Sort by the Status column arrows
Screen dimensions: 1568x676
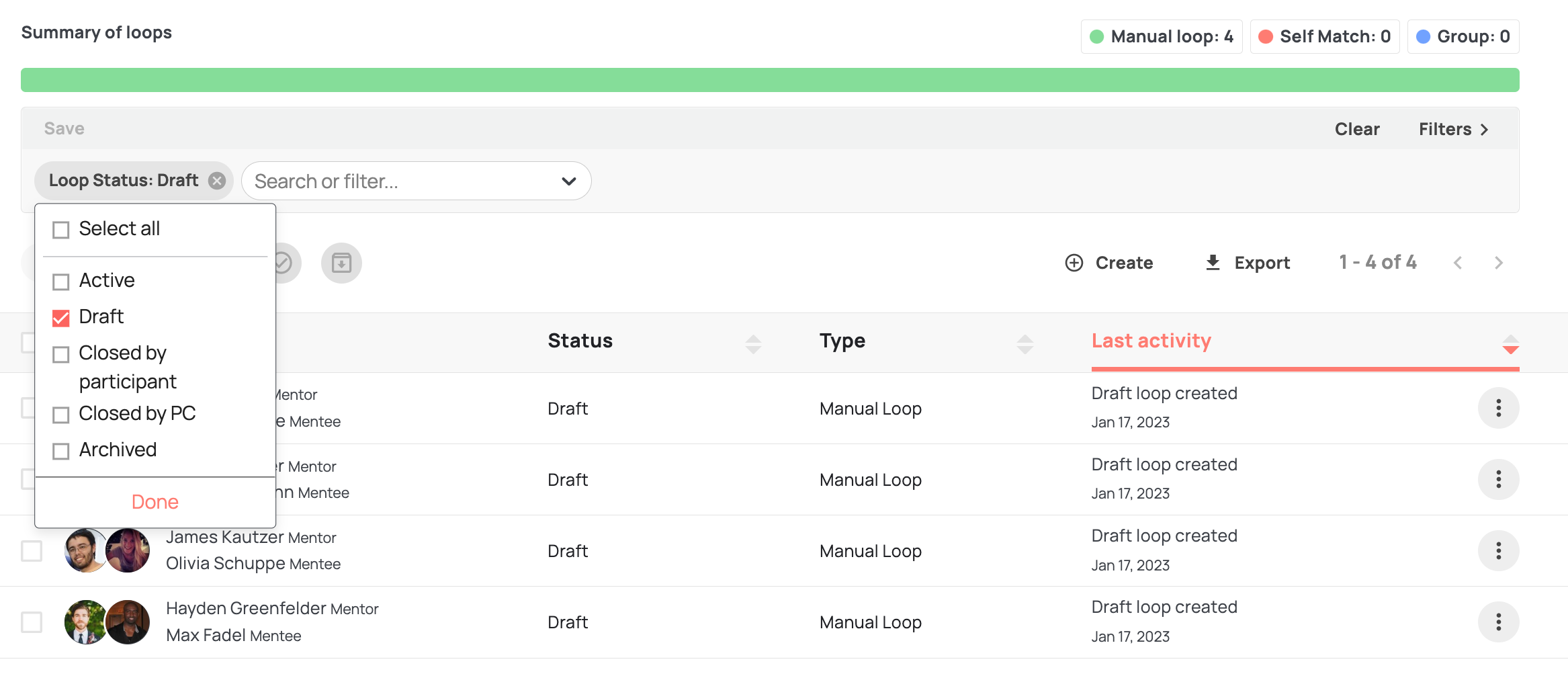click(753, 344)
